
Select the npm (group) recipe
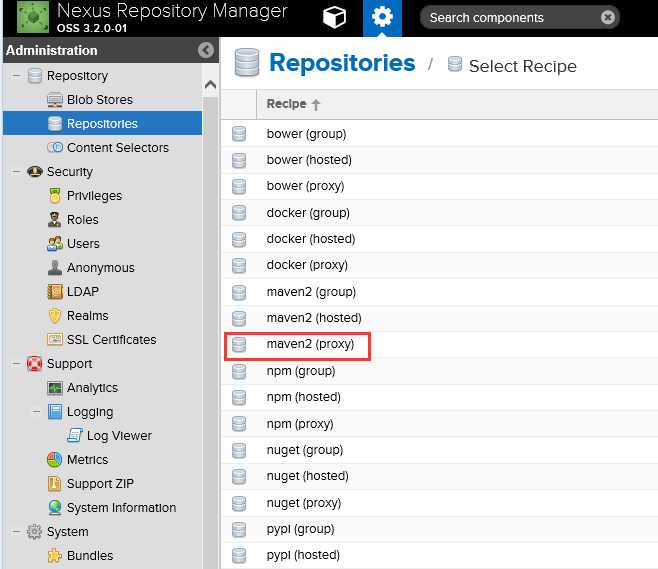439,371
